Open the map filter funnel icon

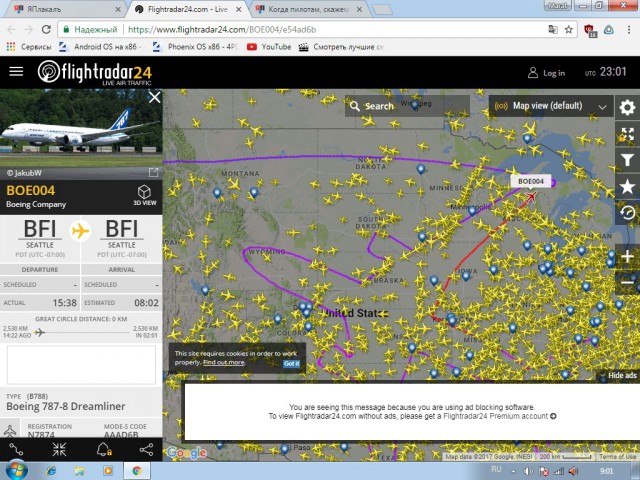[x=627, y=160]
